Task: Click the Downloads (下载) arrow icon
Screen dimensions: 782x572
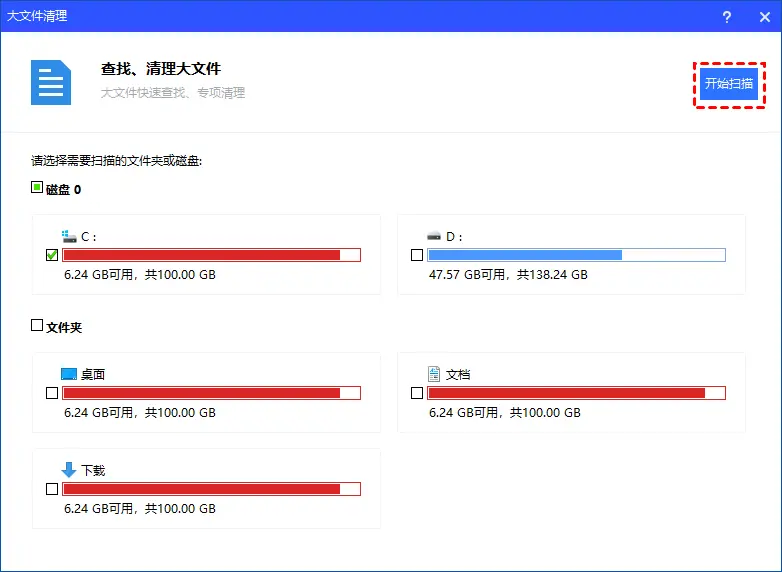Action: click(x=69, y=469)
